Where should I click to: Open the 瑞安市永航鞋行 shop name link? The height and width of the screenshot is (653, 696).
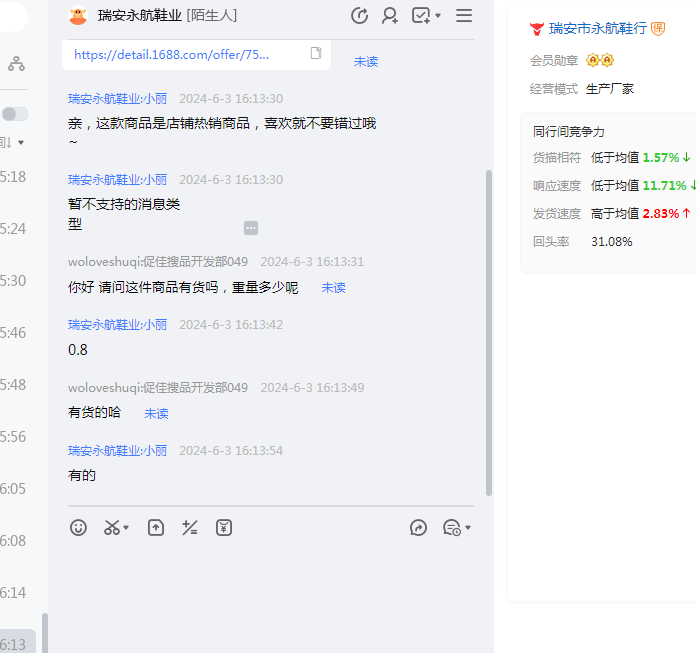coord(597,28)
